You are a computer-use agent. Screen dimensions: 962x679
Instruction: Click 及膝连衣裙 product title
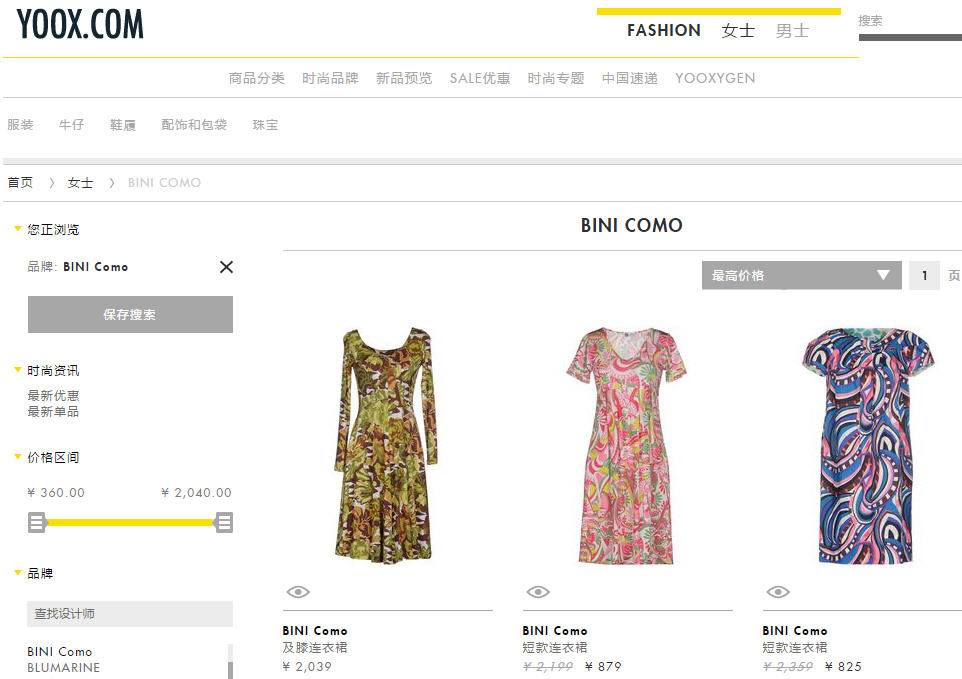(x=315, y=648)
